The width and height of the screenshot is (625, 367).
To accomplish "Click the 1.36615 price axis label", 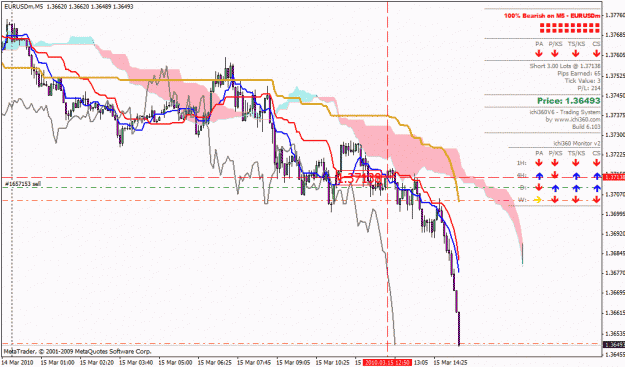I will [x=615, y=313].
